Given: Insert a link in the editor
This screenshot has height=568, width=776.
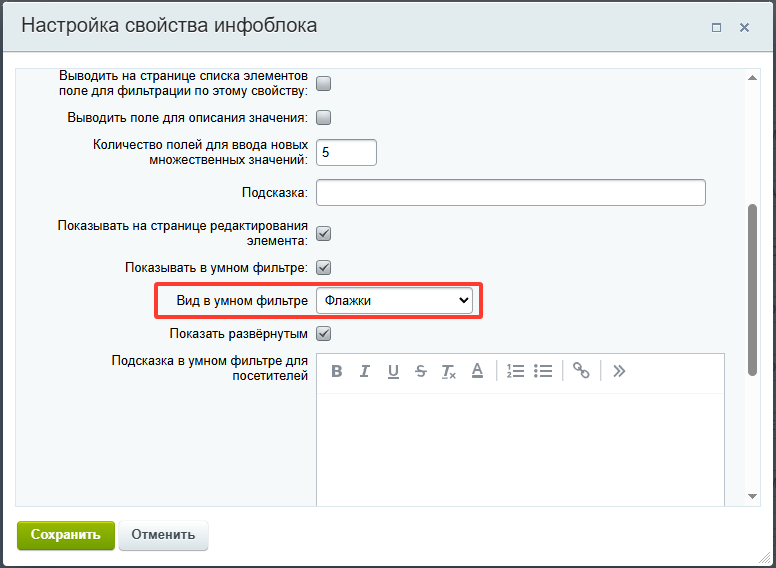Looking at the screenshot, I should [581, 371].
